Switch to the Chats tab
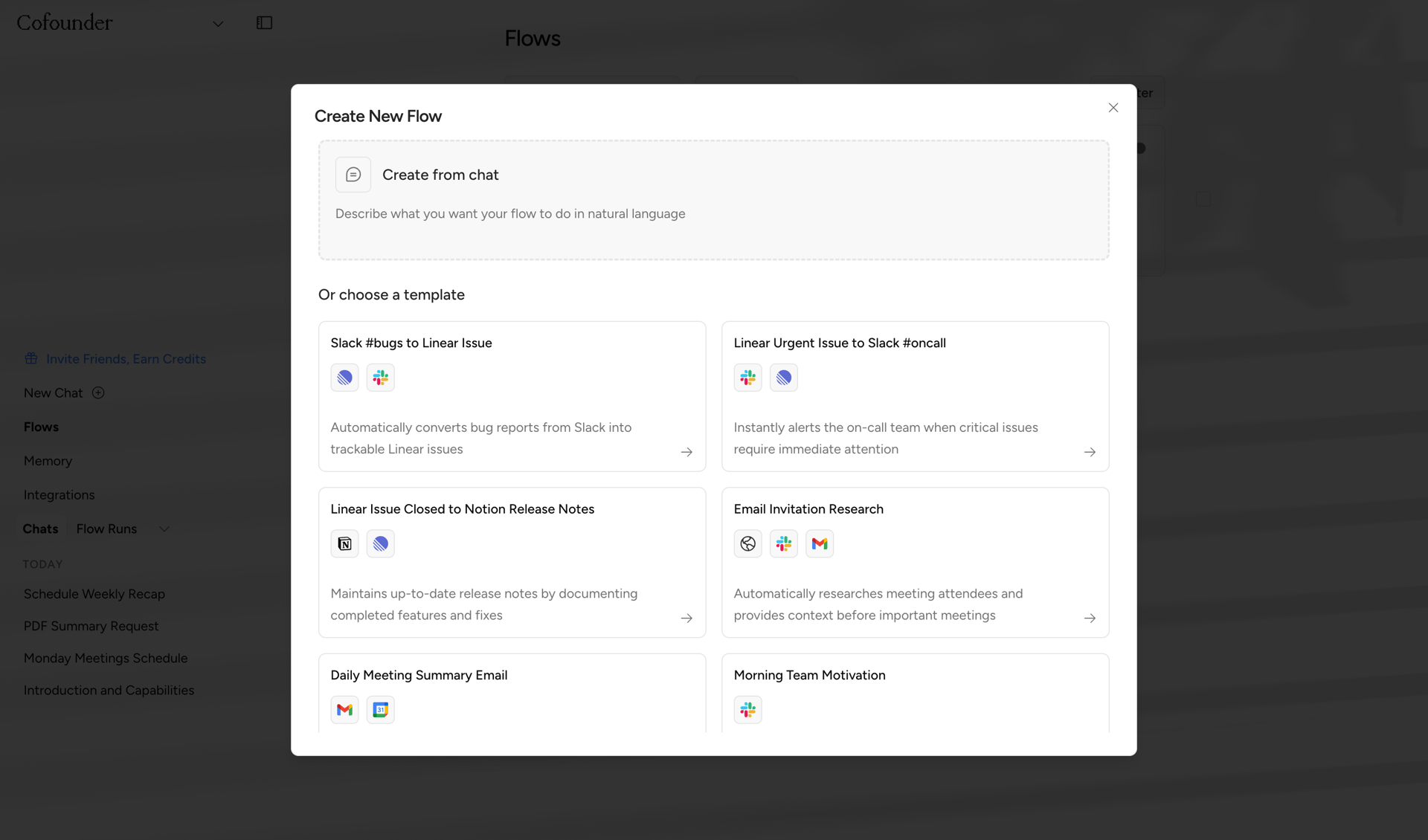 click(41, 529)
